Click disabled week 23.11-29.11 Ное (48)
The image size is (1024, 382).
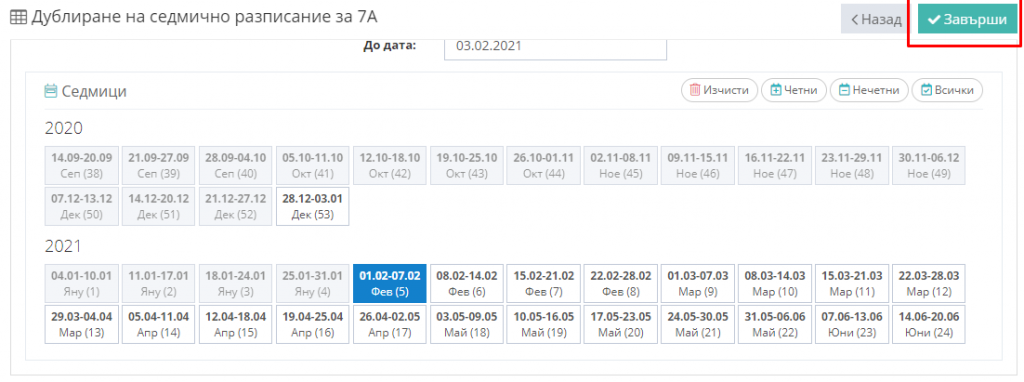point(852,165)
